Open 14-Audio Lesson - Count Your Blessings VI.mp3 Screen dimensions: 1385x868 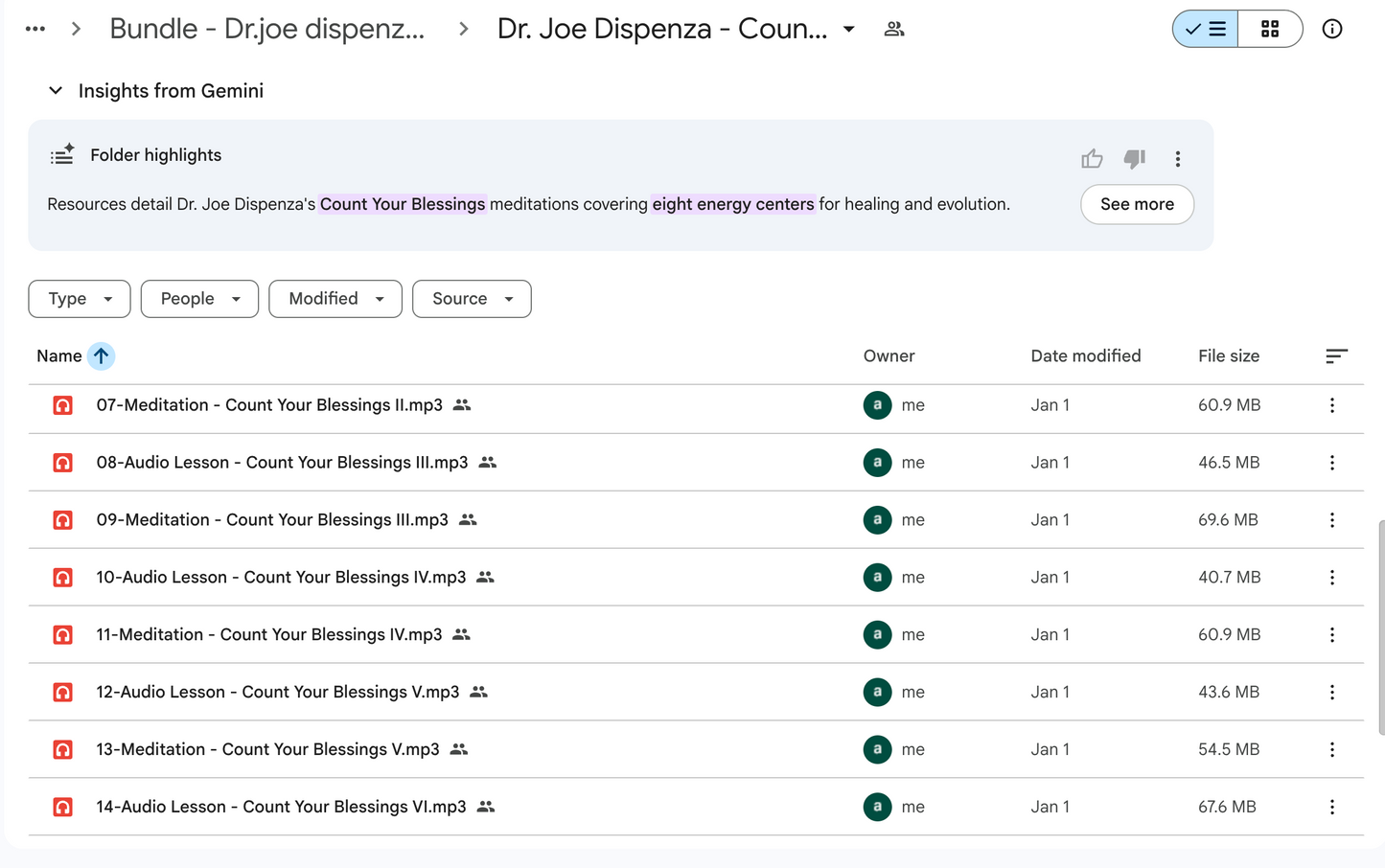(x=281, y=807)
